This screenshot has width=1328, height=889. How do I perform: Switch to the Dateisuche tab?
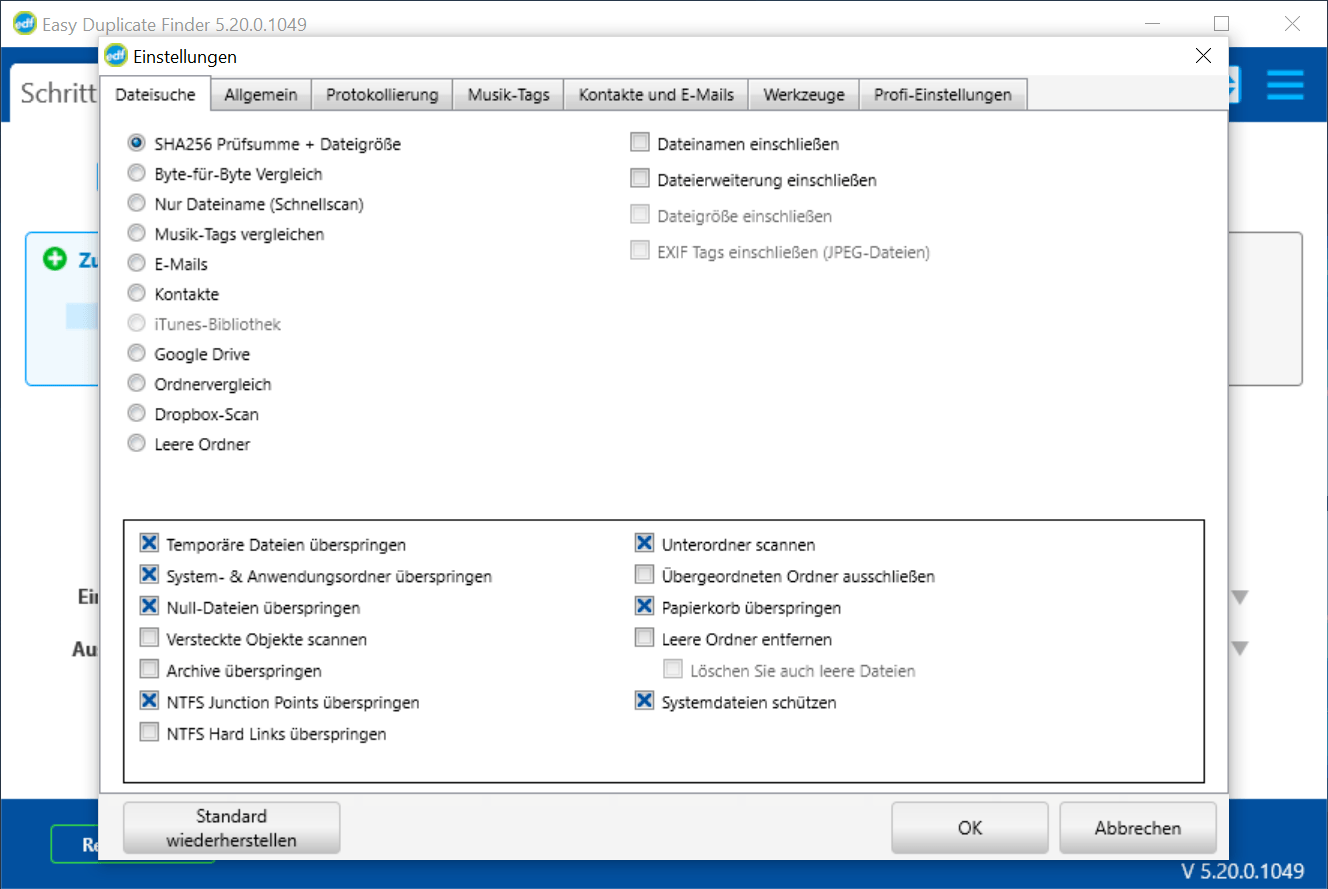155,94
